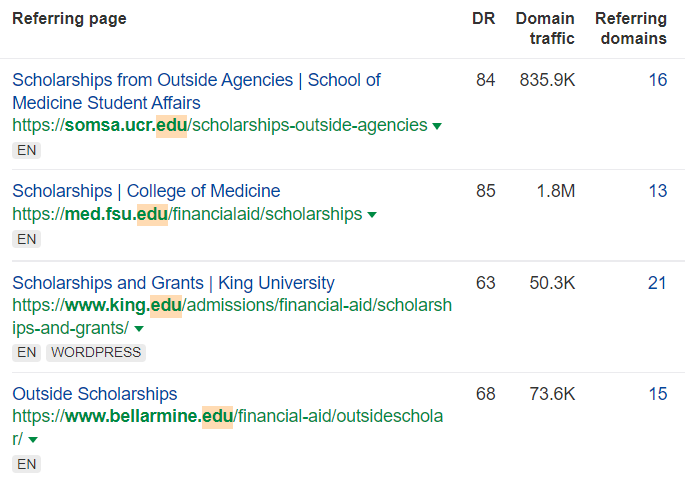Visit the www.bellarmine.edu green URL
The height and width of the screenshot is (491, 685).
tap(227, 417)
